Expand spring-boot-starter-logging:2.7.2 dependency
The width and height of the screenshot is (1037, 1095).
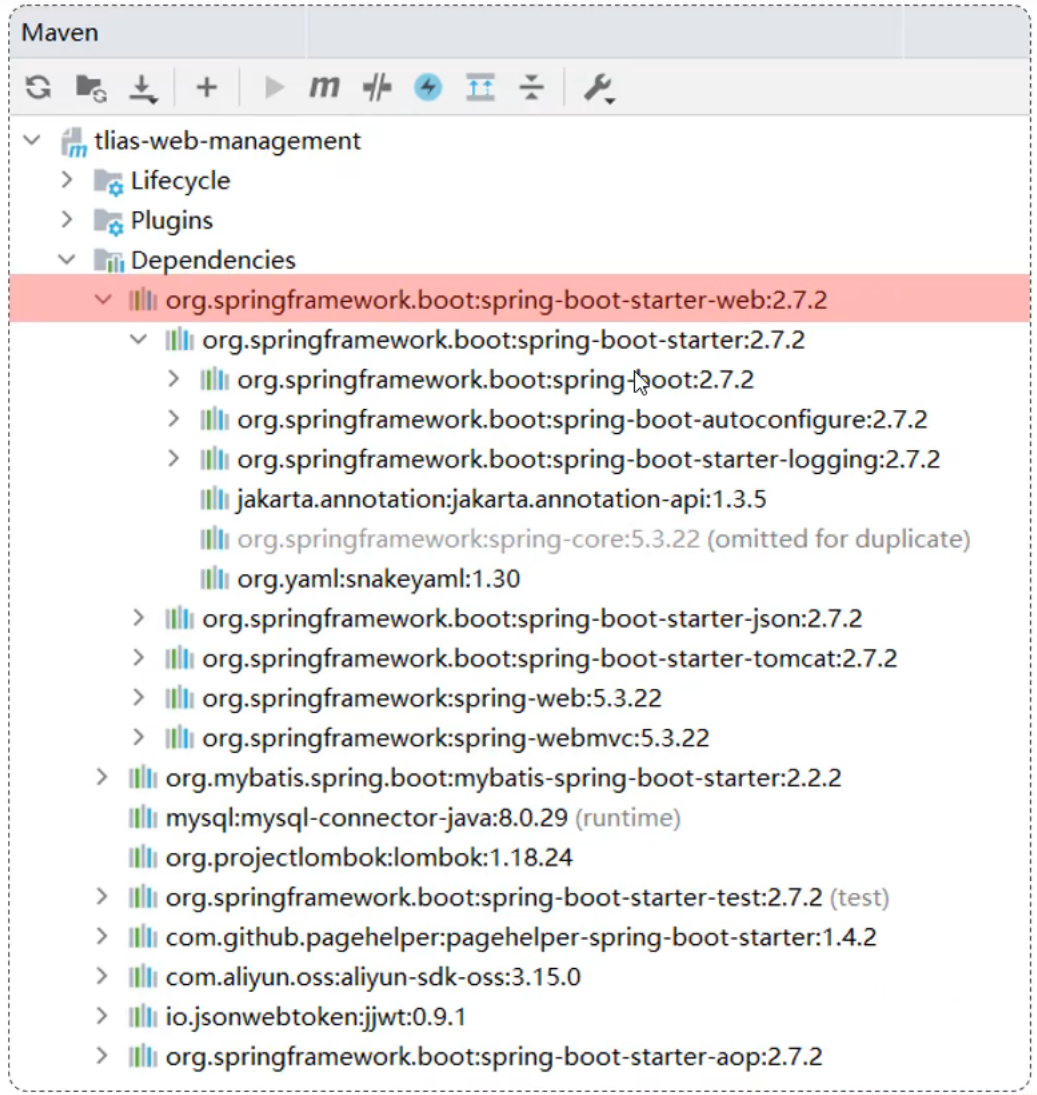(x=173, y=459)
